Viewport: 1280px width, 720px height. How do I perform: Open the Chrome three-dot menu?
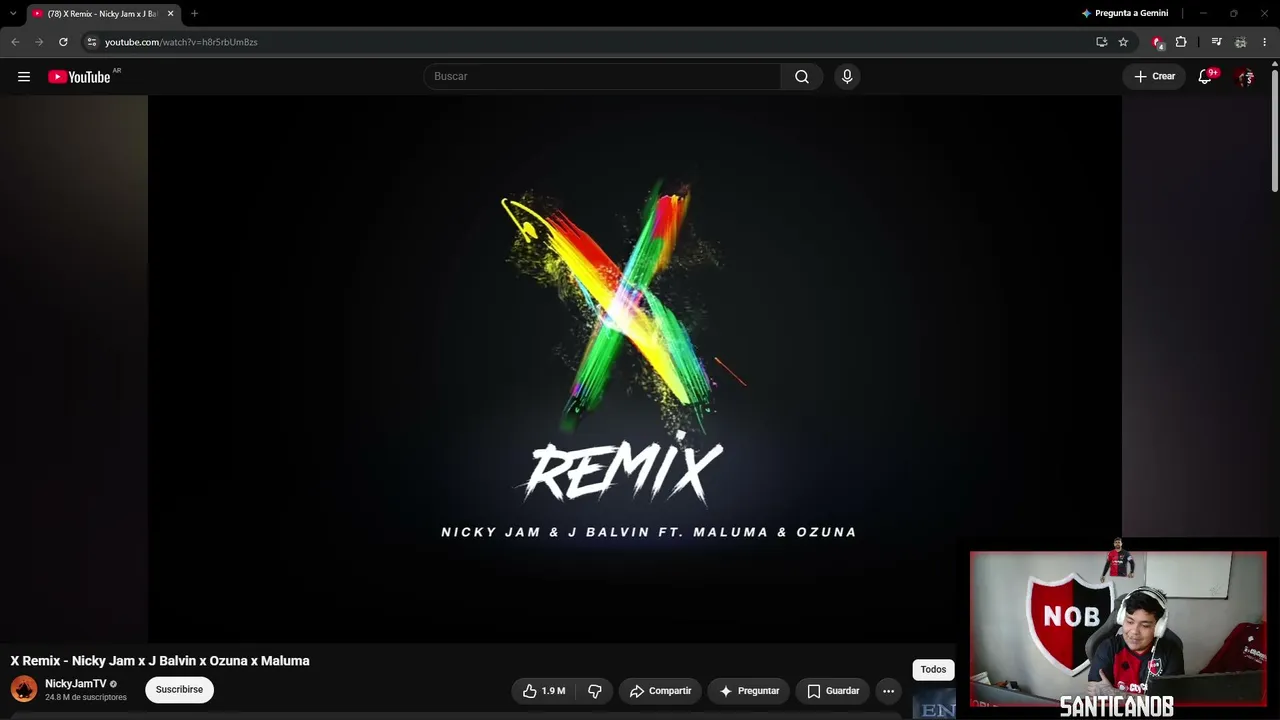pos(1264,42)
